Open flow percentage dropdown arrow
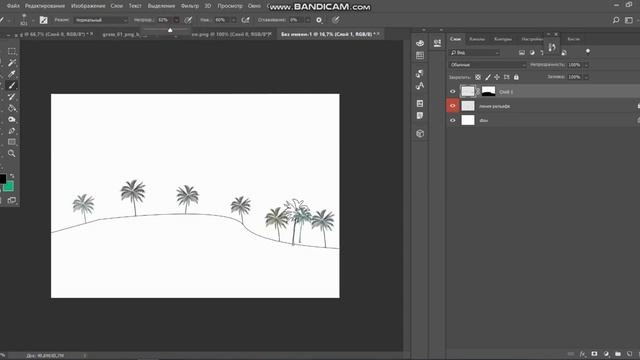The image size is (640, 360). click(x=233, y=20)
